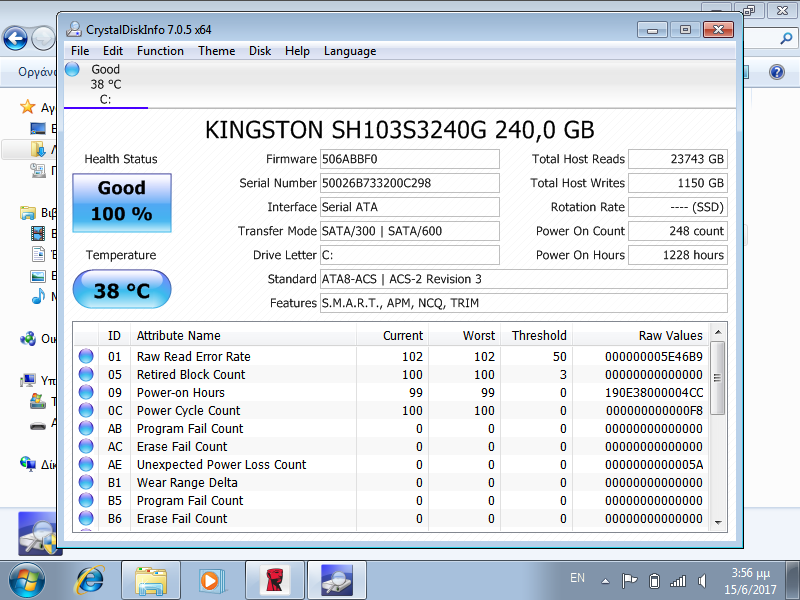Open Action Center flag in system tray

click(x=630, y=581)
